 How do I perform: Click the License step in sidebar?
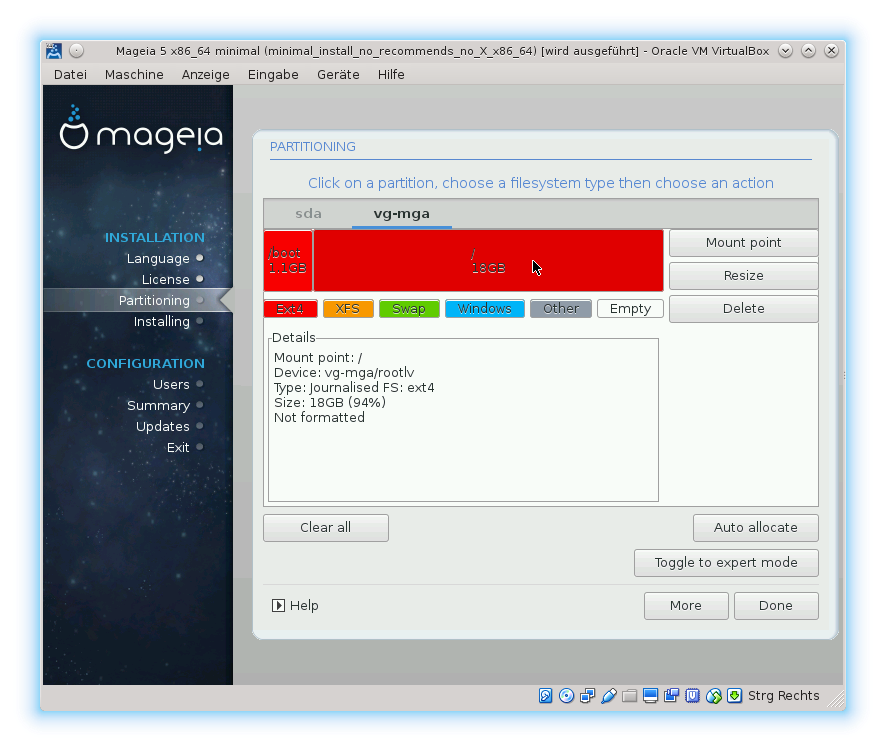[166, 280]
